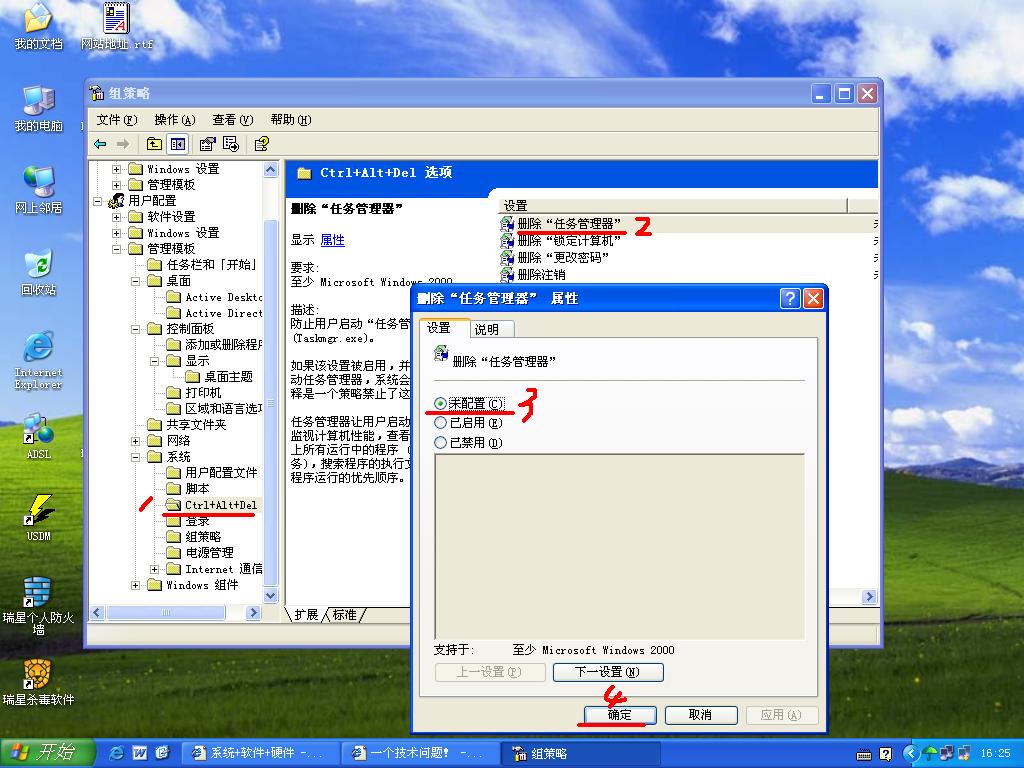1024x768 pixels.
Task: Switch to the 标准 tab at bottom
Action: [344, 615]
